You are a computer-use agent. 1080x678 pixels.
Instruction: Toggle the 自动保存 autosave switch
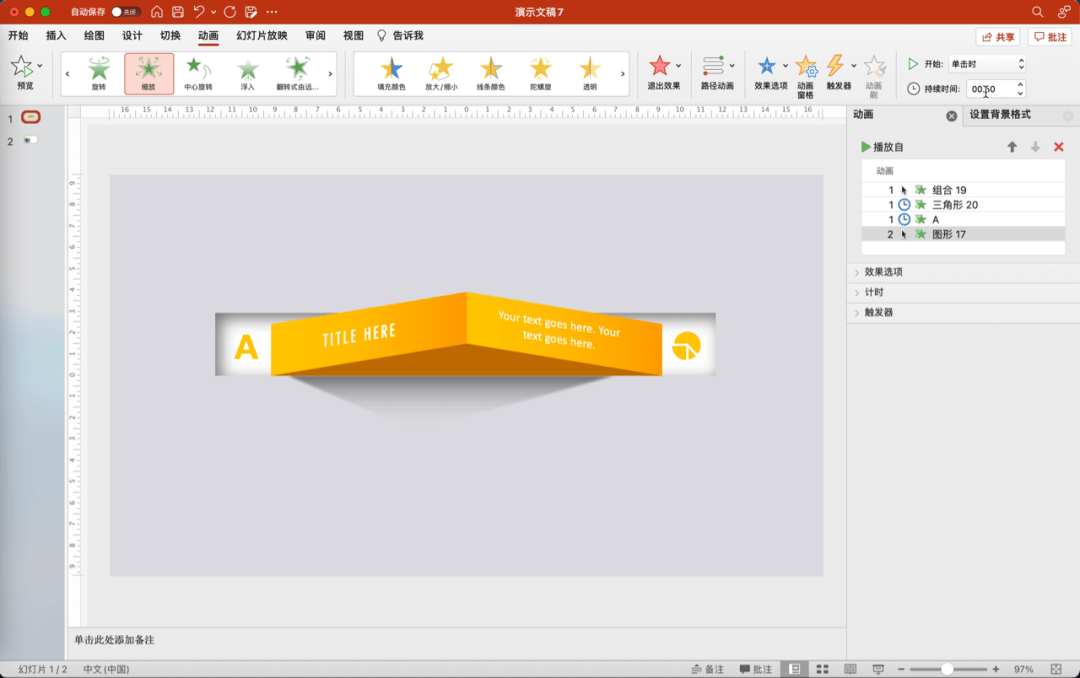point(124,12)
